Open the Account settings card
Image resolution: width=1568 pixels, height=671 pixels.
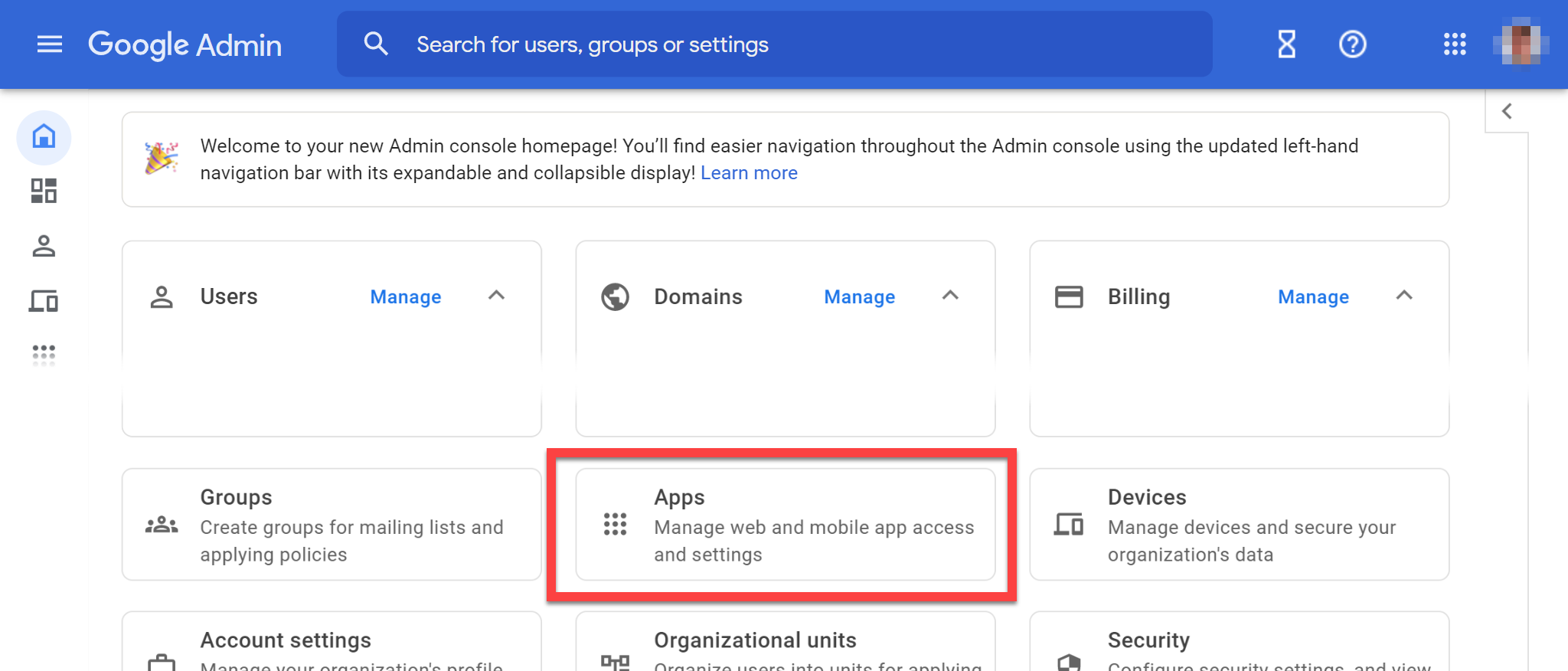332,642
